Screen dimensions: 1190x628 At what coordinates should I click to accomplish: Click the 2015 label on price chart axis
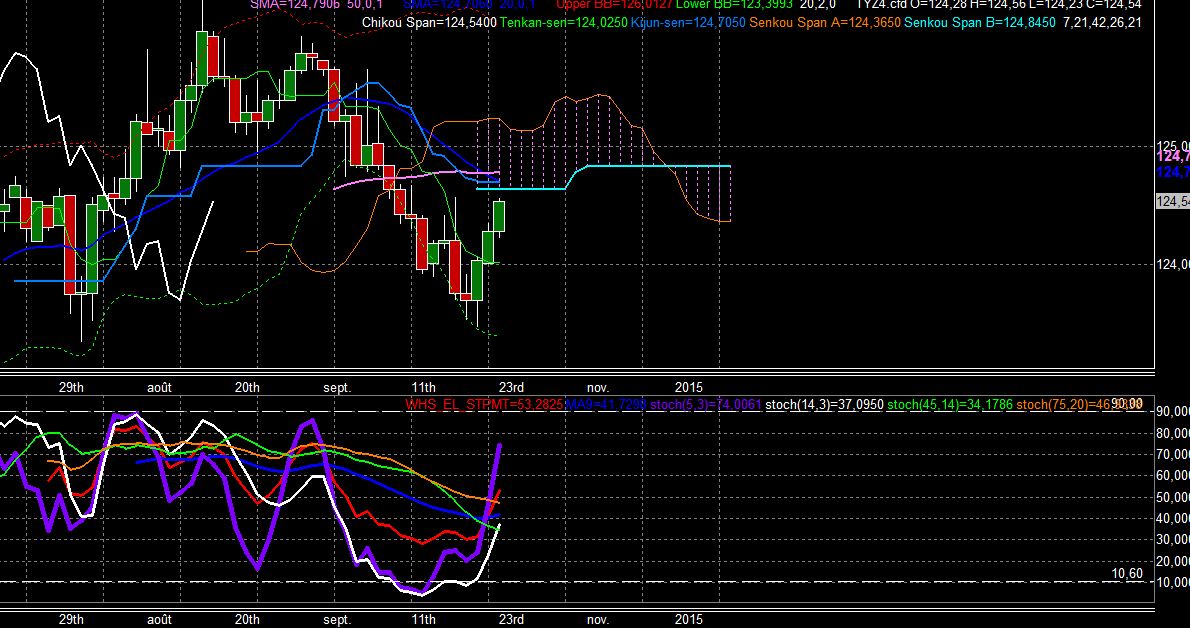coord(688,387)
